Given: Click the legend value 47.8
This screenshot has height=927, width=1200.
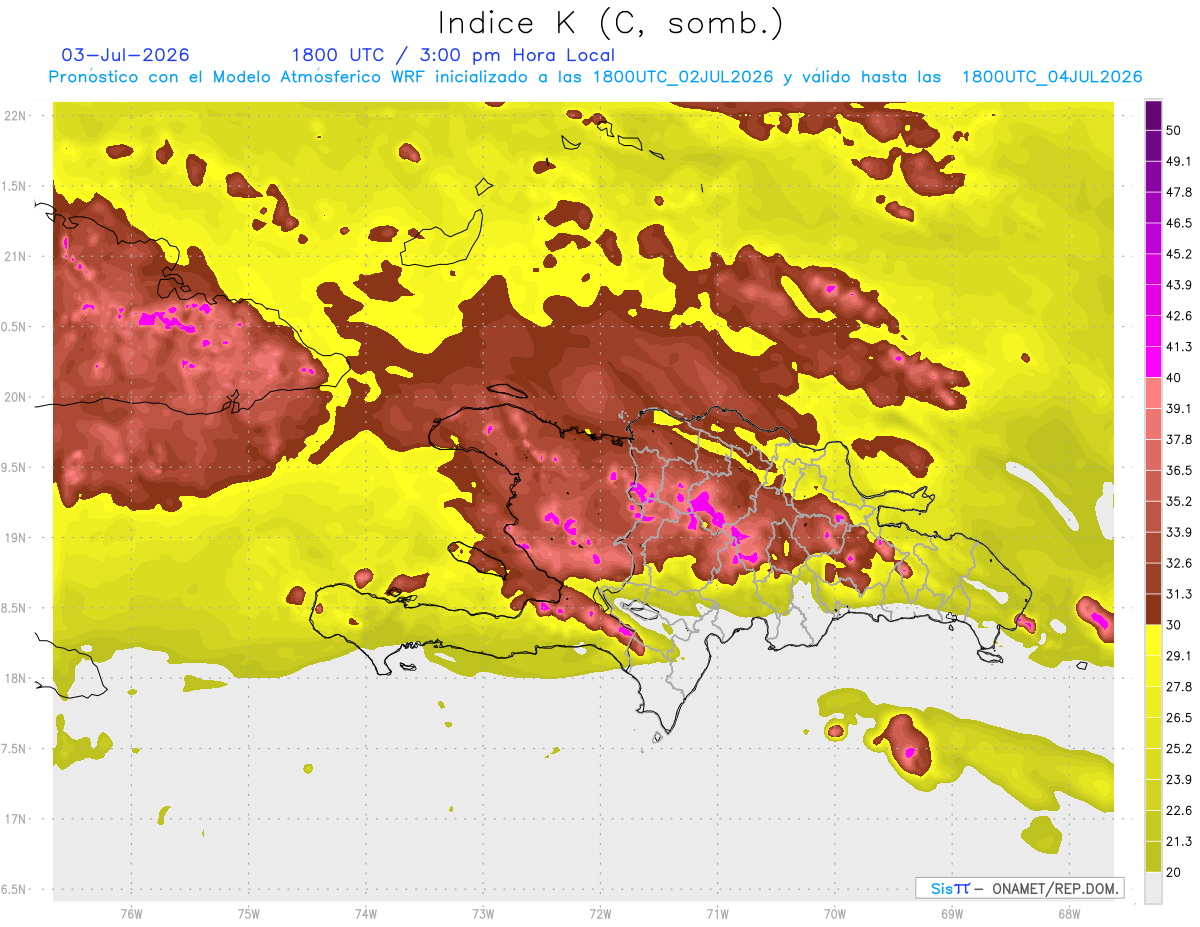Looking at the screenshot, I should coord(1179,192).
